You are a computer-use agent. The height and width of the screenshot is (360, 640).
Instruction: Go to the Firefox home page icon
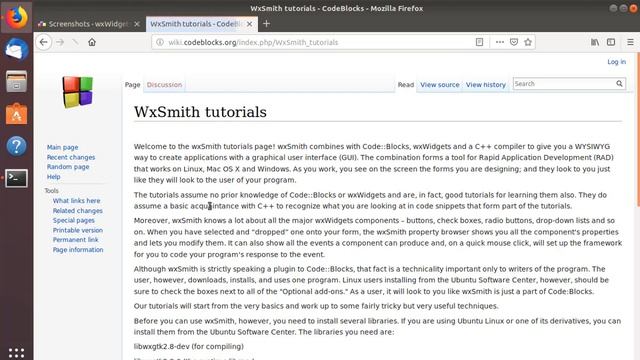(92, 42)
